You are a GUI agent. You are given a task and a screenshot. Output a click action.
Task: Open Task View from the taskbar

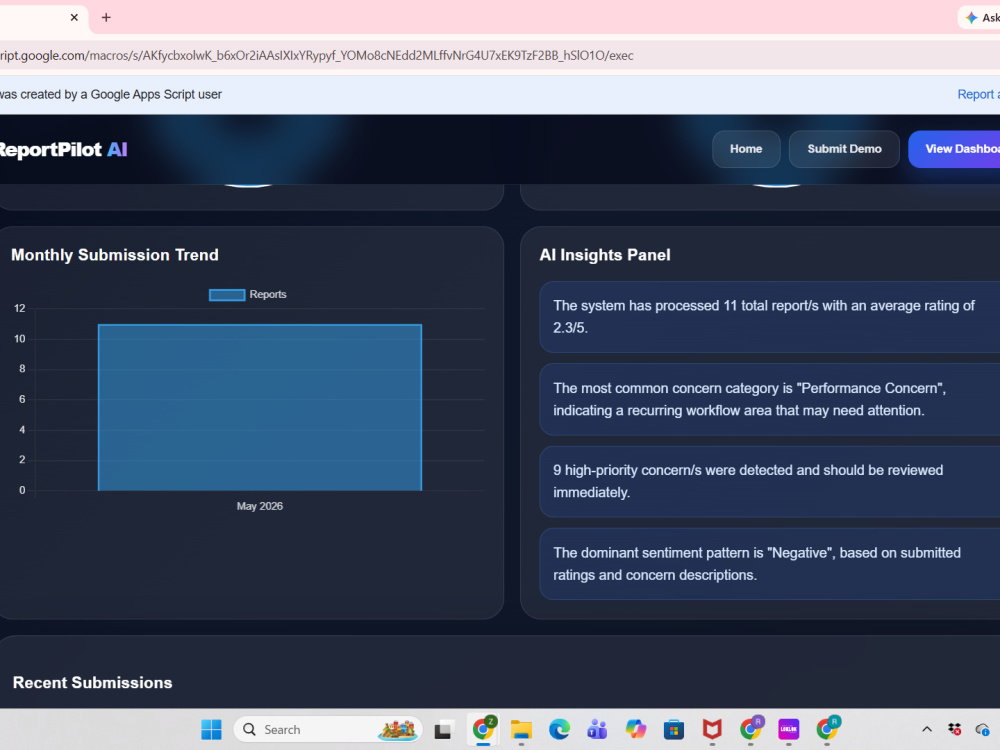444,729
